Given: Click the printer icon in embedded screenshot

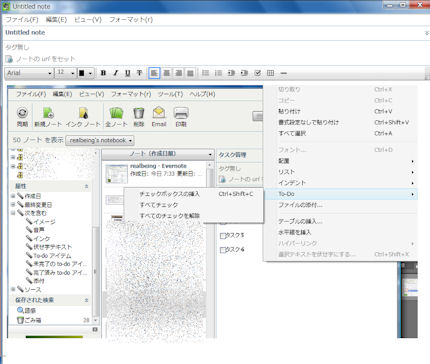Looking at the screenshot, I should 181,113.
